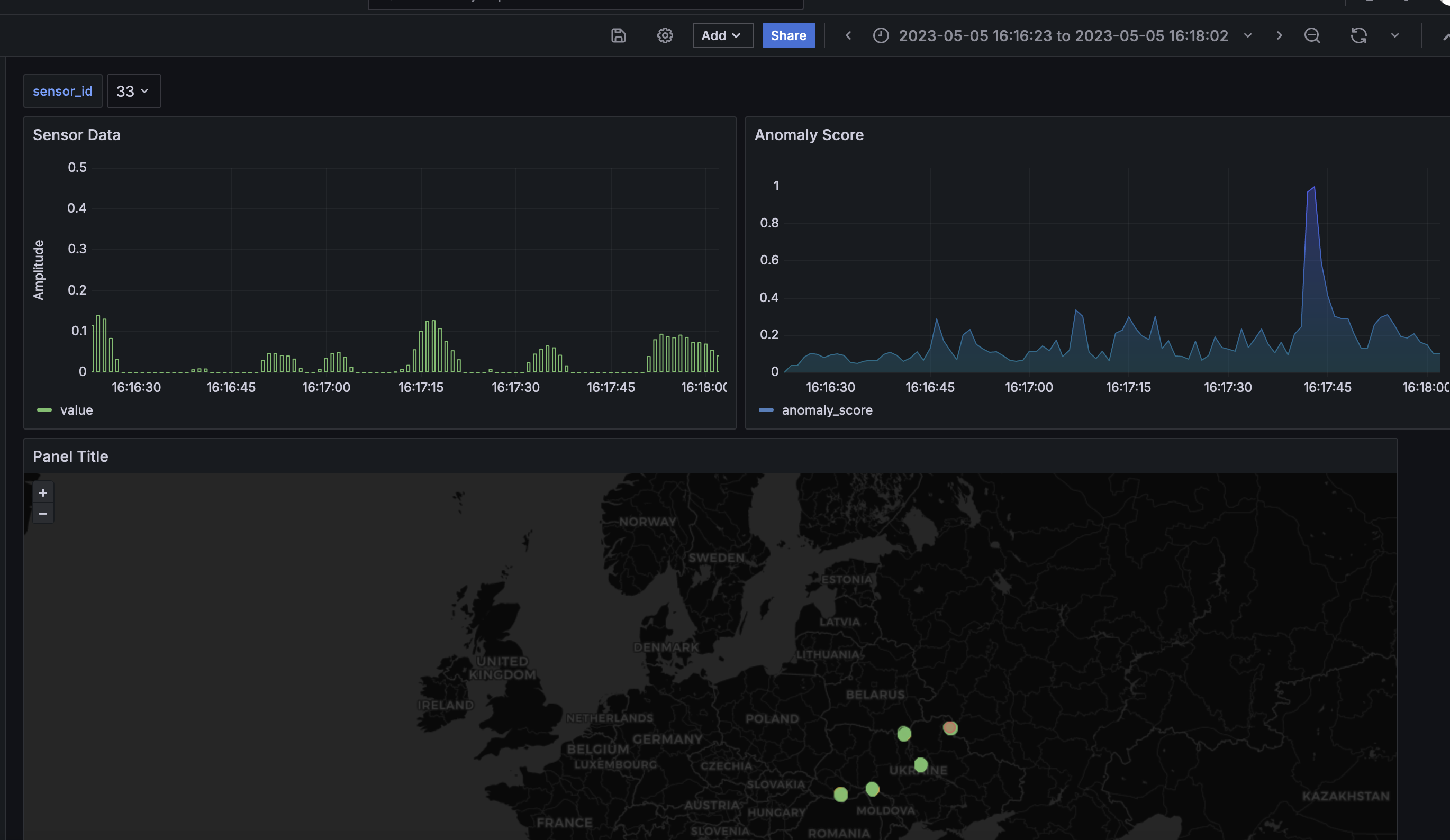Click the Panel Title map header
The width and height of the screenshot is (1450, 840).
(70, 456)
